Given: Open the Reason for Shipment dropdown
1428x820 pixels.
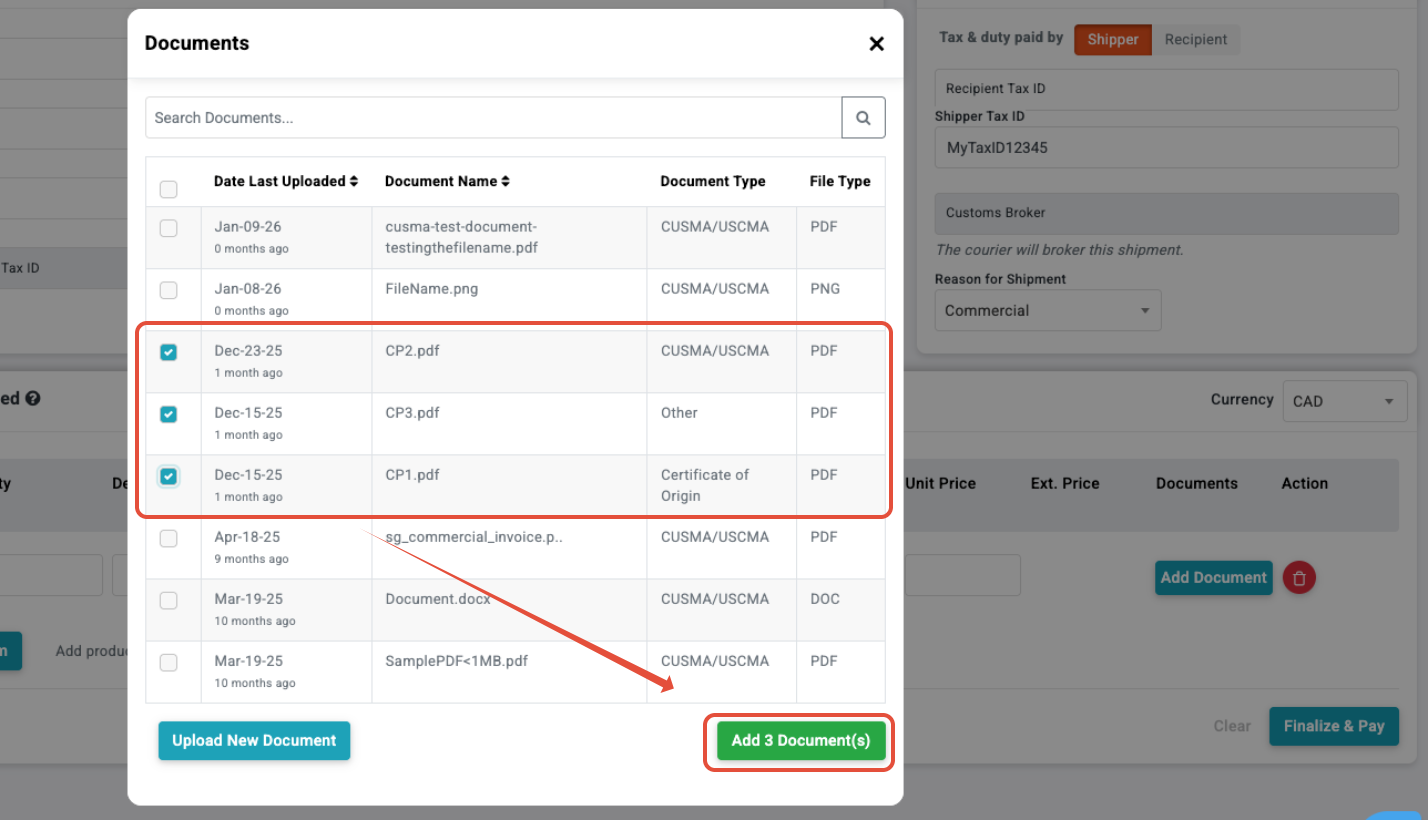Looking at the screenshot, I should pyautogui.click(x=1048, y=311).
